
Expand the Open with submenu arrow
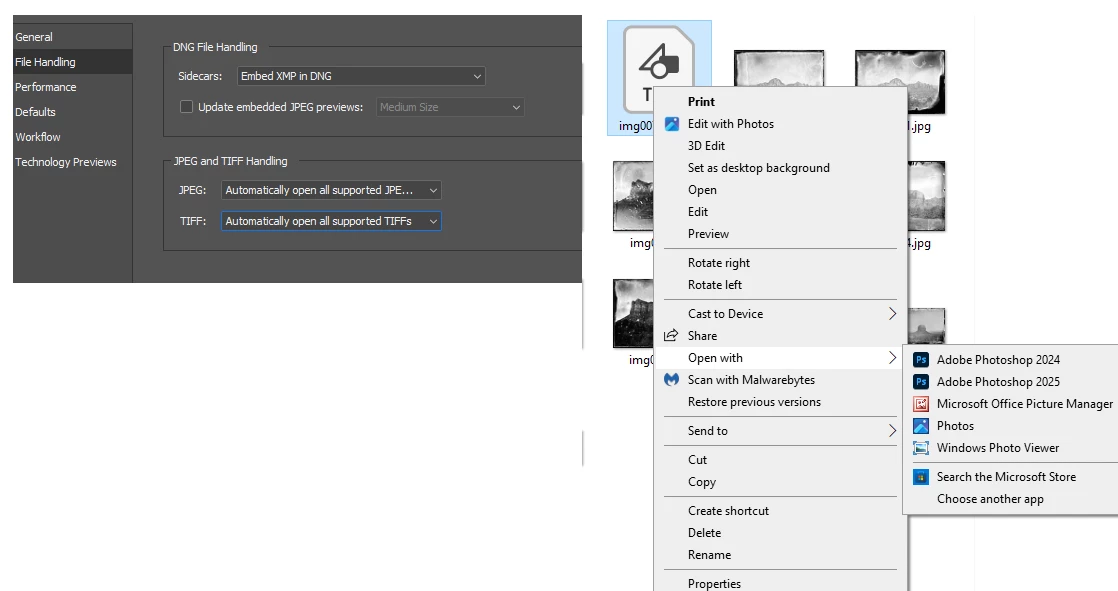coord(892,358)
